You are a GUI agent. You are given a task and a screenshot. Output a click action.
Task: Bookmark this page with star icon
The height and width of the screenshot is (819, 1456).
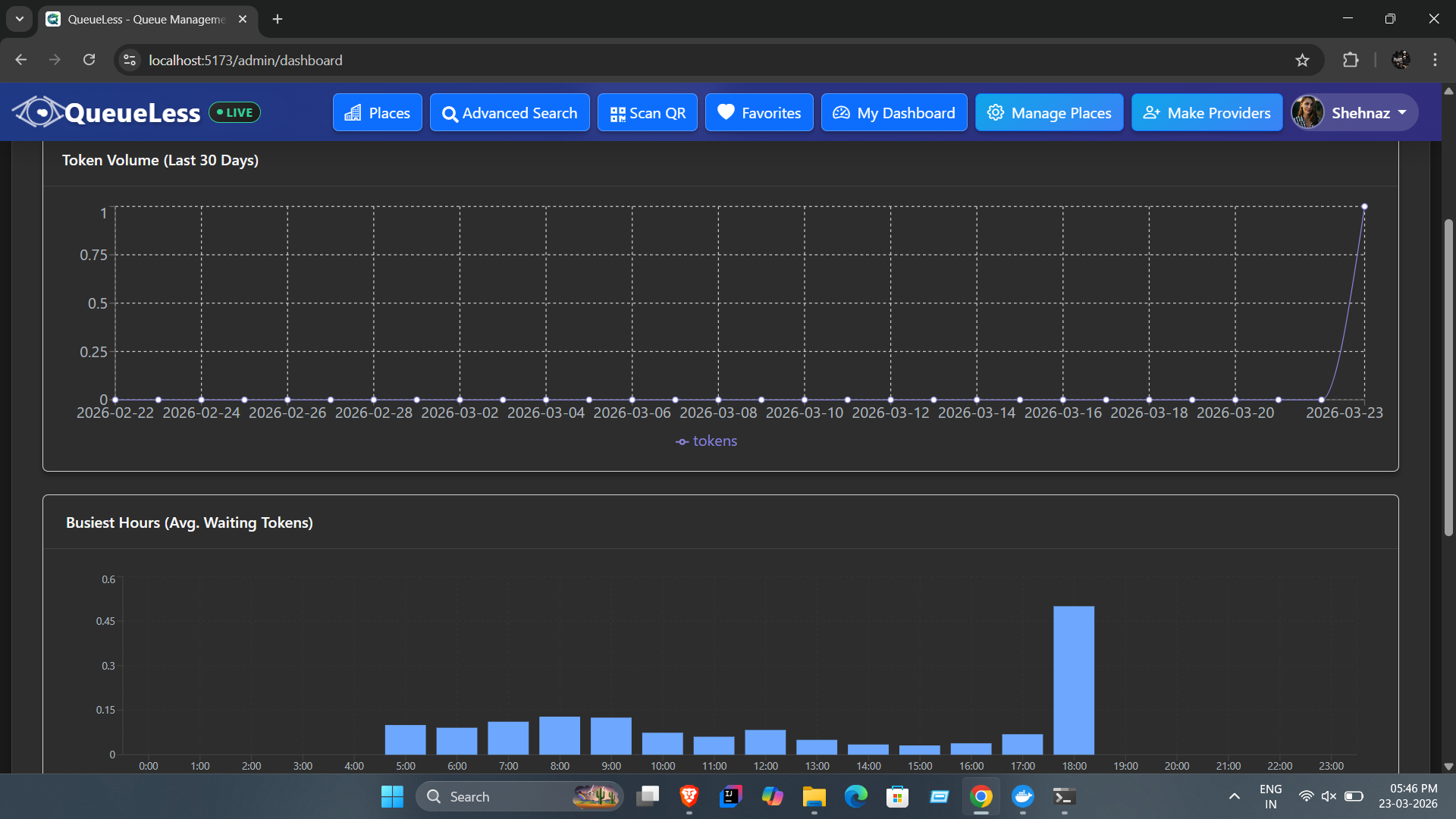[x=1302, y=60]
